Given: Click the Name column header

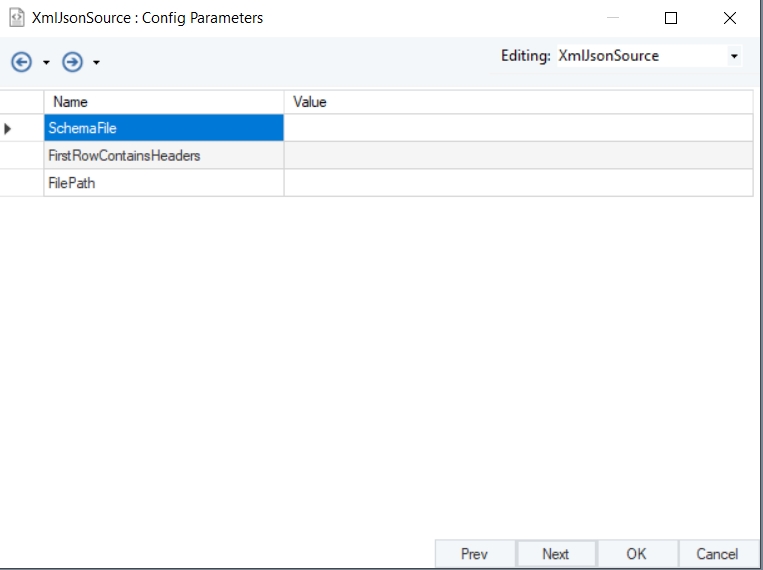Looking at the screenshot, I should tap(164, 102).
